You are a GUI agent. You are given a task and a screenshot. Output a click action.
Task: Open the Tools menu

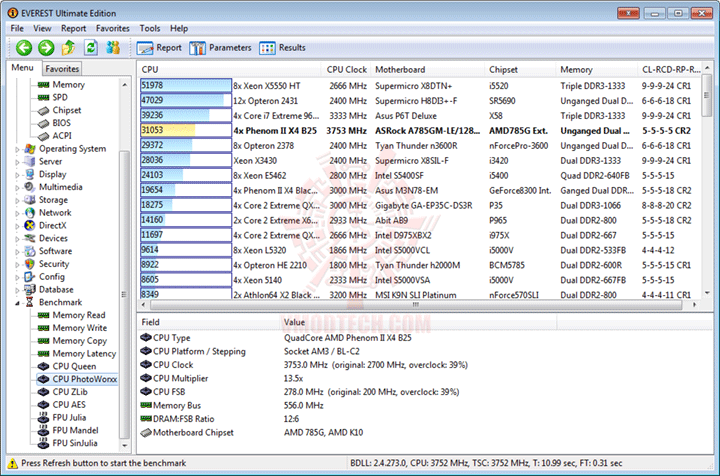(150, 28)
